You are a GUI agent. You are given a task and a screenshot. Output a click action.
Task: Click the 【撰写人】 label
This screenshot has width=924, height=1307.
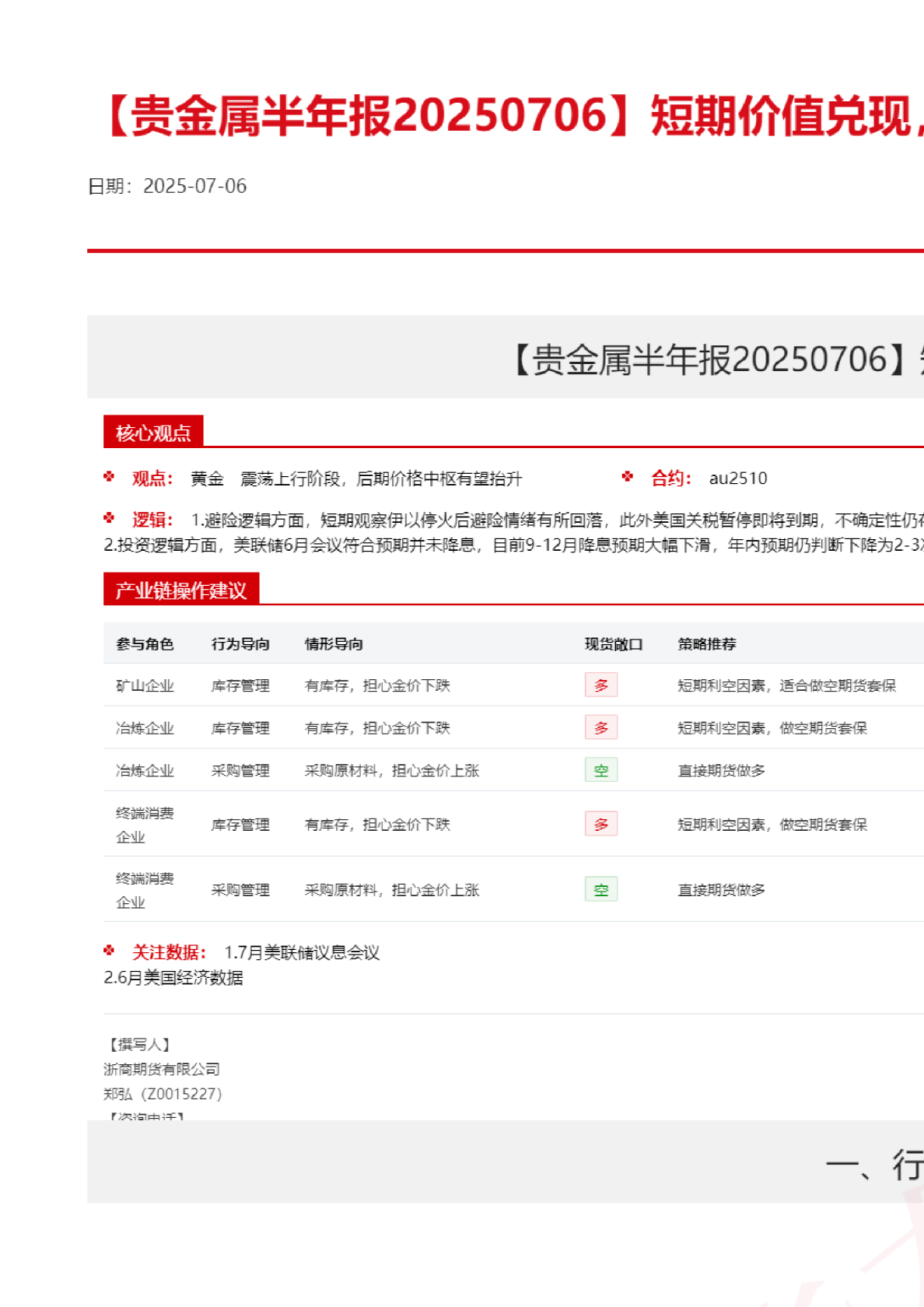[138, 1044]
